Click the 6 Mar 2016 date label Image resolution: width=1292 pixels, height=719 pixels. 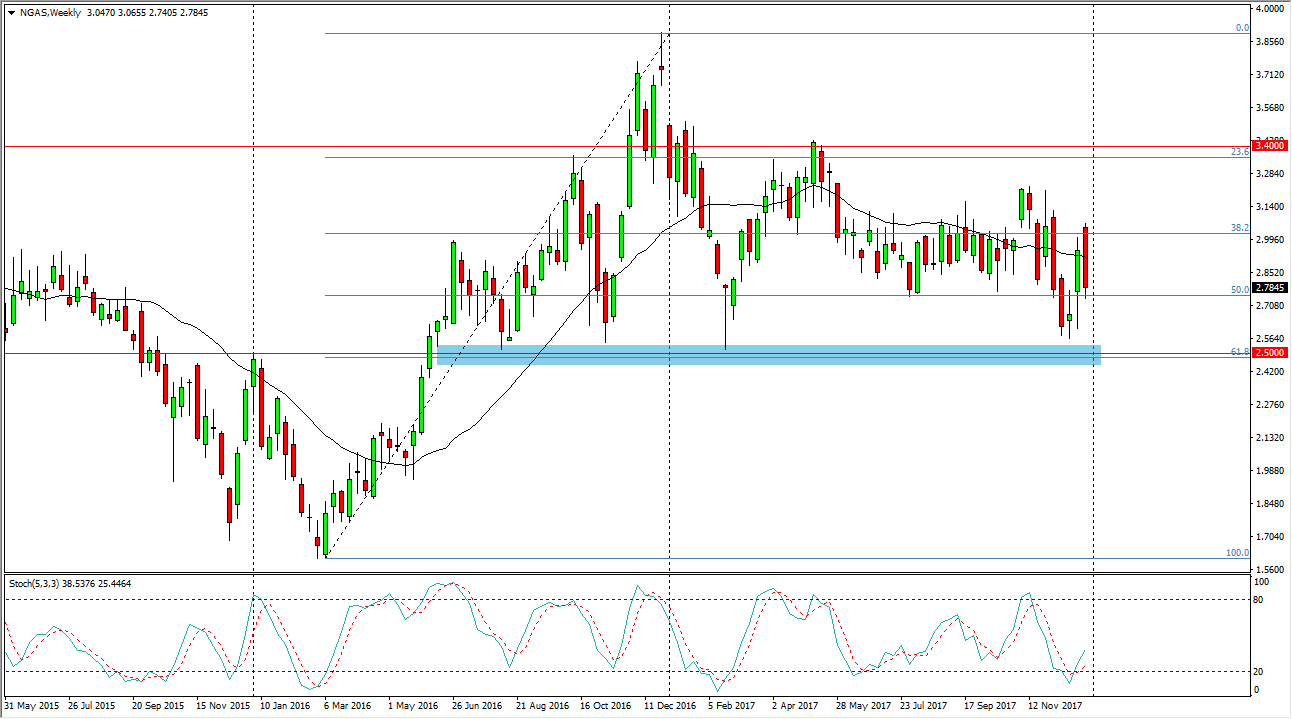click(x=345, y=706)
